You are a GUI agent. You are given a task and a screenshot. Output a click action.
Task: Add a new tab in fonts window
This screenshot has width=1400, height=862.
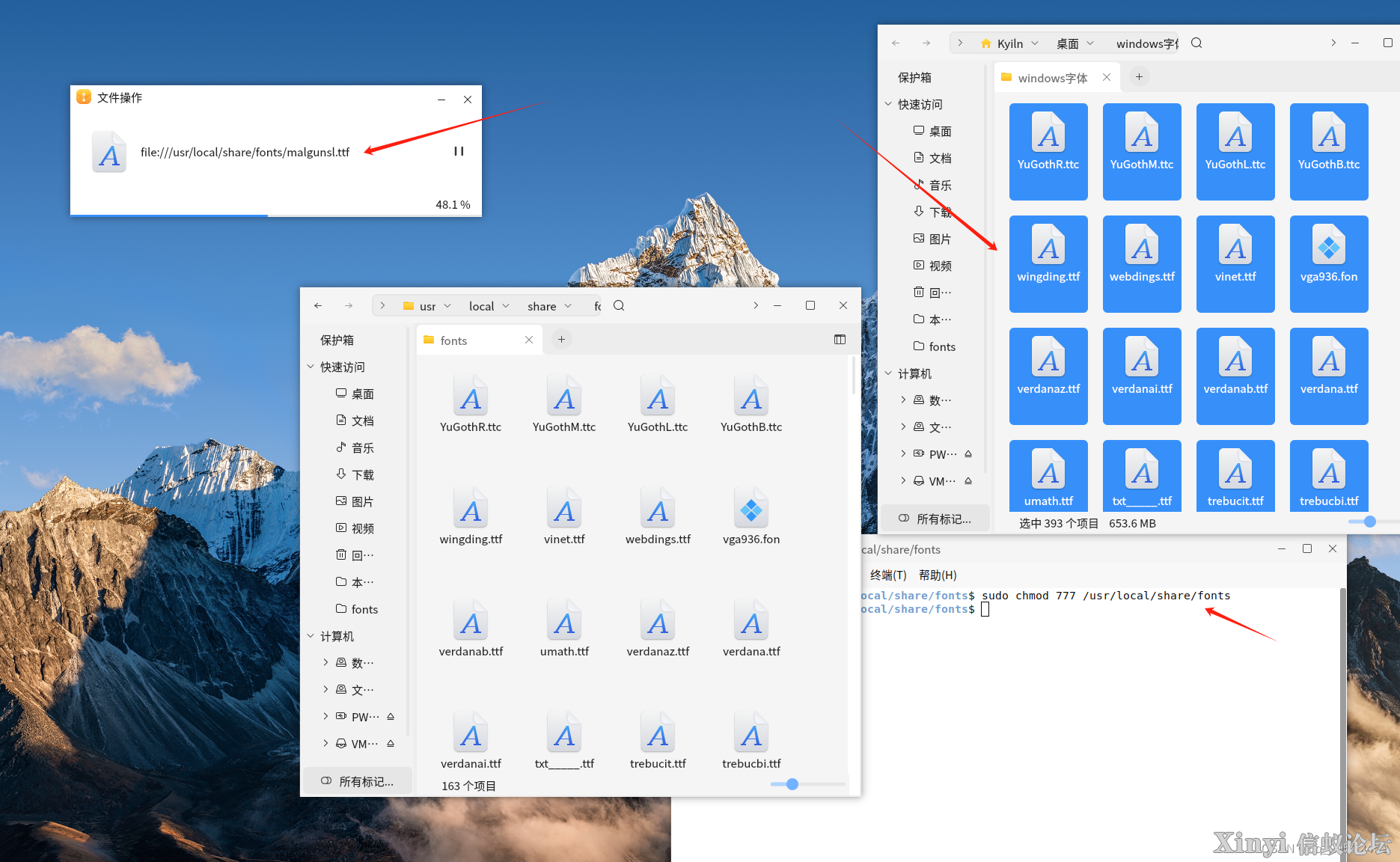pyautogui.click(x=561, y=340)
